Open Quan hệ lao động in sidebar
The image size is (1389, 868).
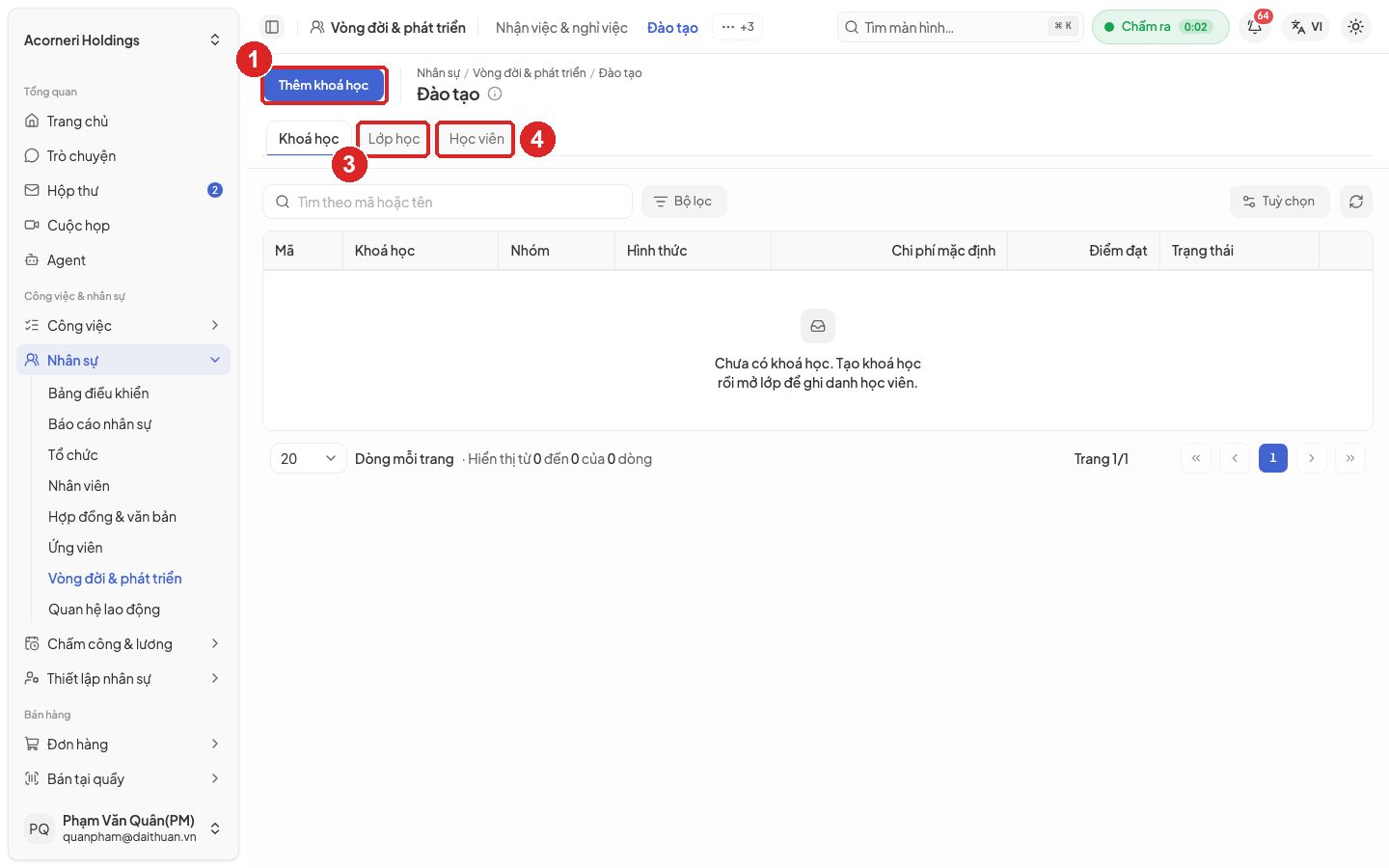coord(133,610)
